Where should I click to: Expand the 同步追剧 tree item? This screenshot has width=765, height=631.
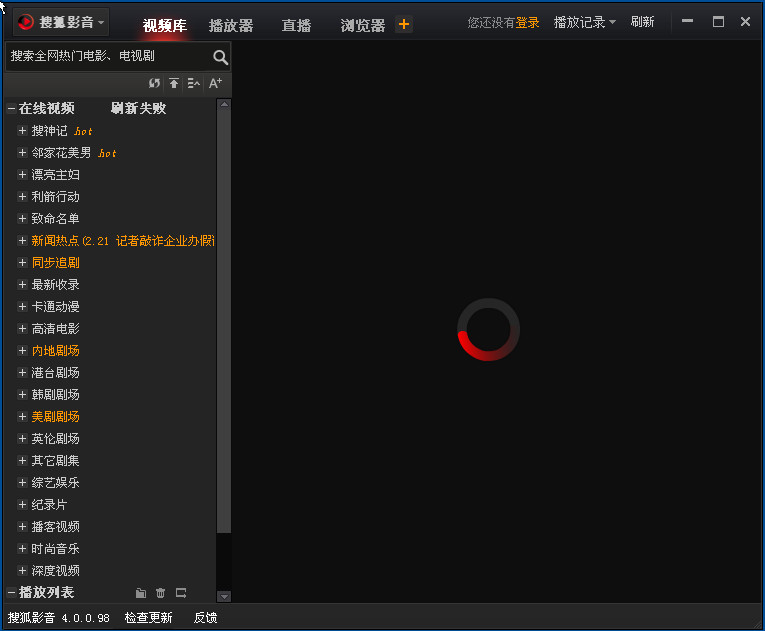pos(22,262)
